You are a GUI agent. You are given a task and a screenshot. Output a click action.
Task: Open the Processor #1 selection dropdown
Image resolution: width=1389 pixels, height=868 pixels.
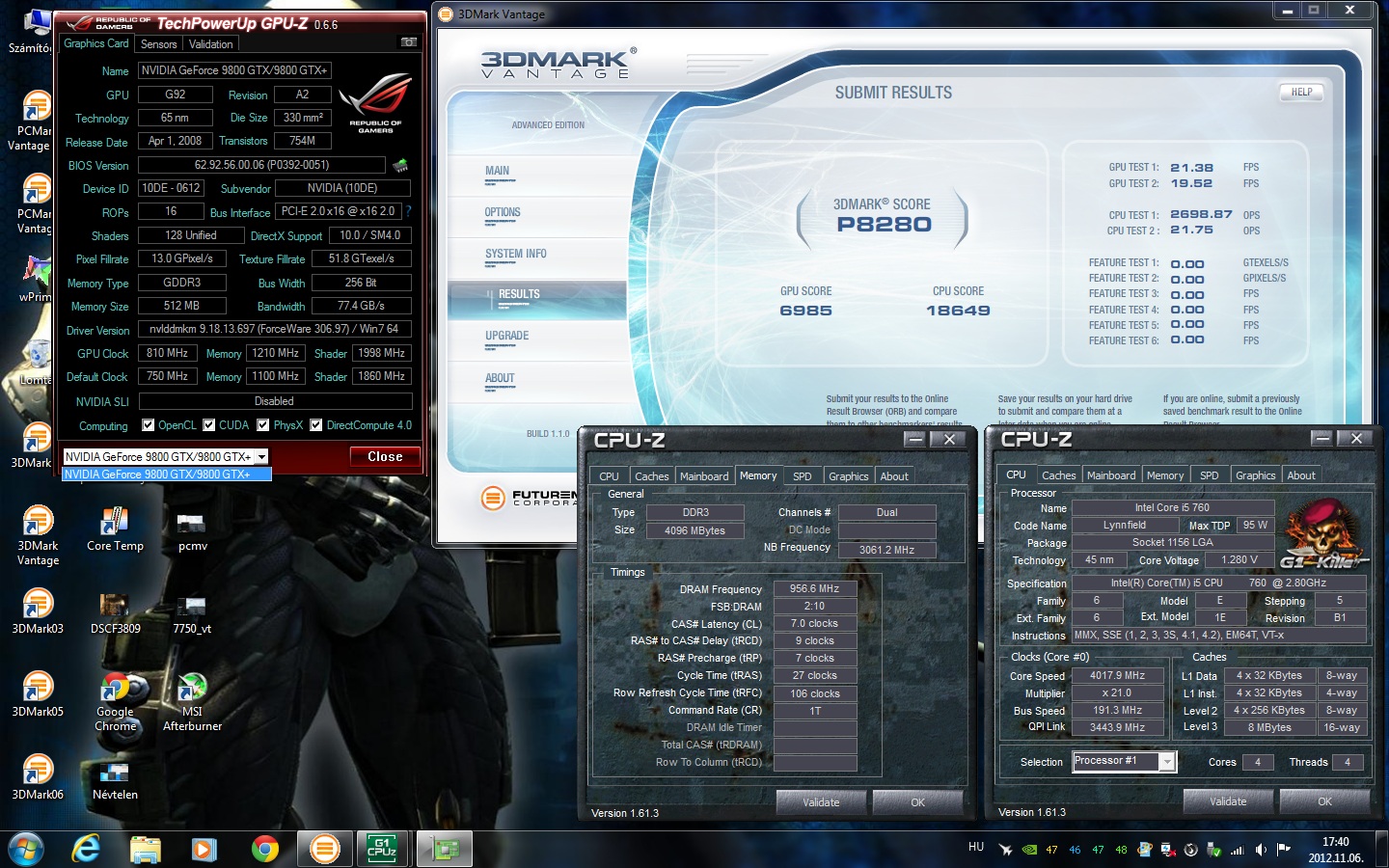tap(1167, 762)
